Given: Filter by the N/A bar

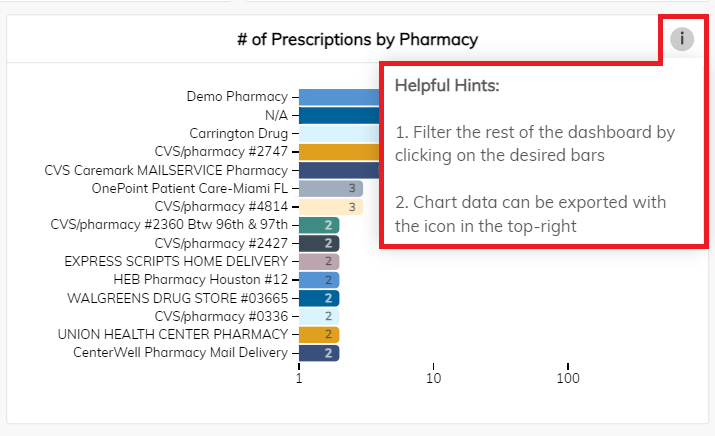Looking at the screenshot, I should point(339,115).
